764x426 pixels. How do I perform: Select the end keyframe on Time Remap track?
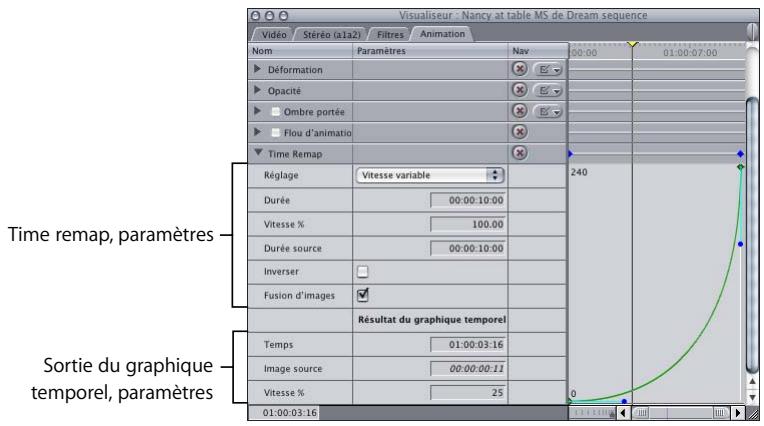740,154
